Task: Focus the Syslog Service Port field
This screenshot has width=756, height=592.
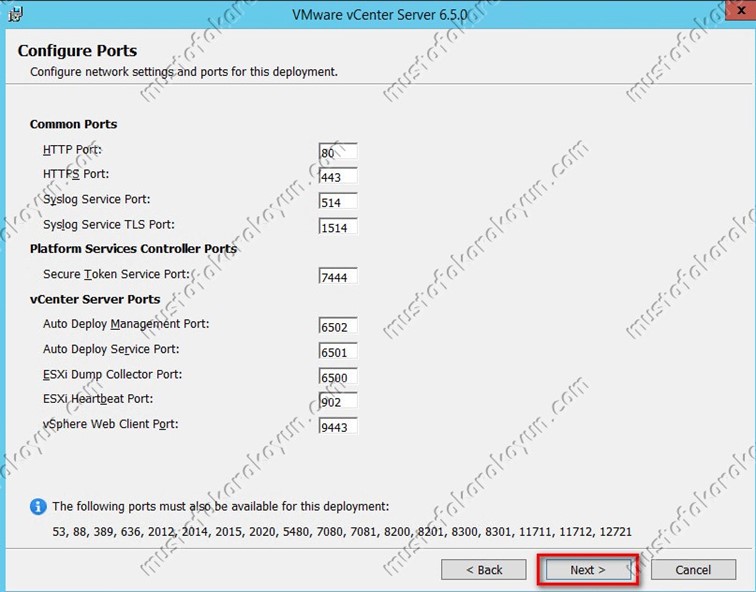Action: click(x=338, y=202)
